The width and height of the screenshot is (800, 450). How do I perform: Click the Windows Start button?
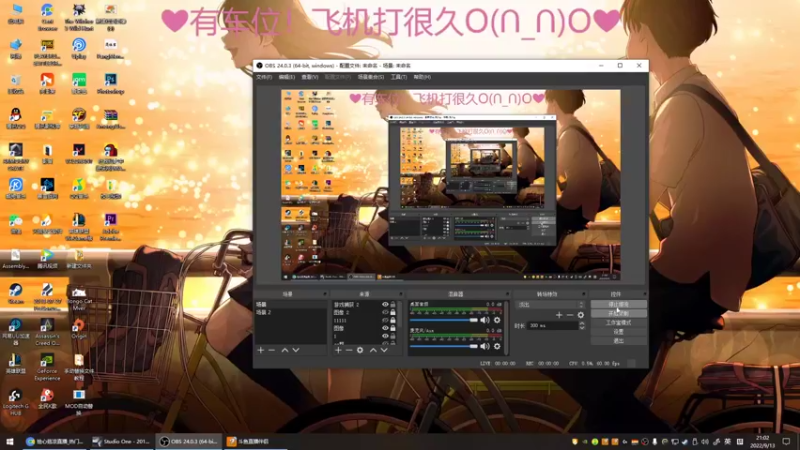9,441
